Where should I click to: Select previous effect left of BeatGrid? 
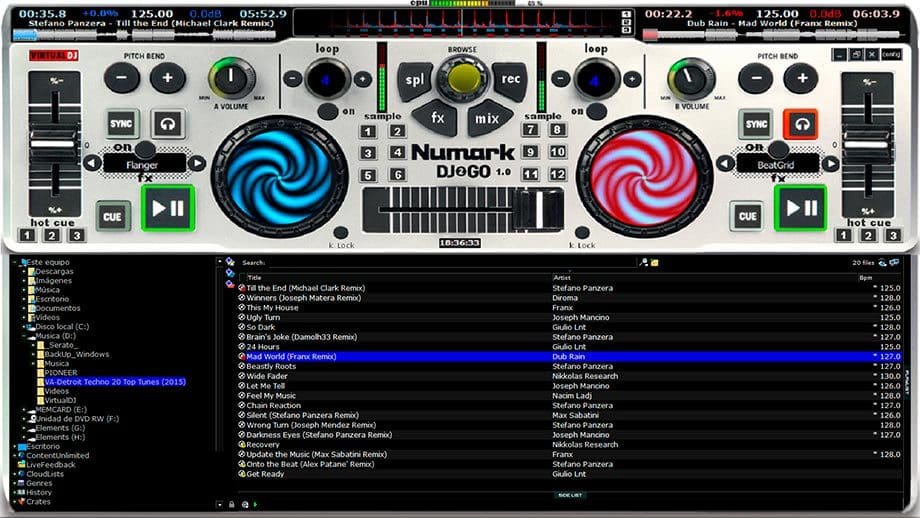pos(726,164)
